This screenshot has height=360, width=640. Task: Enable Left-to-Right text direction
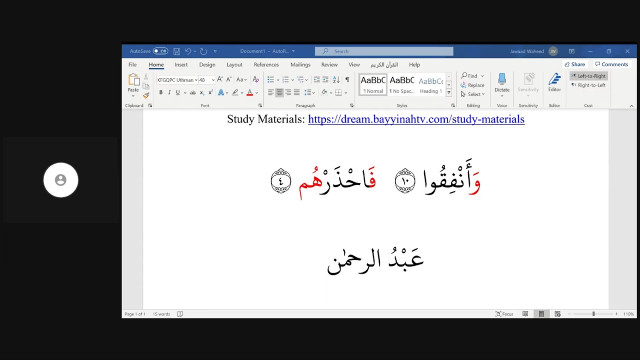coord(589,76)
